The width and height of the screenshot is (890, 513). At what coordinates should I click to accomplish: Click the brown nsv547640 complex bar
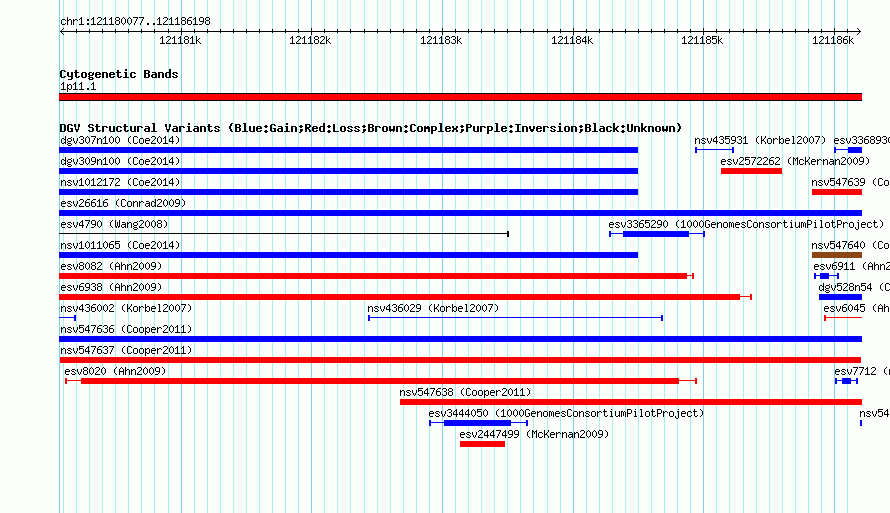tap(837, 255)
